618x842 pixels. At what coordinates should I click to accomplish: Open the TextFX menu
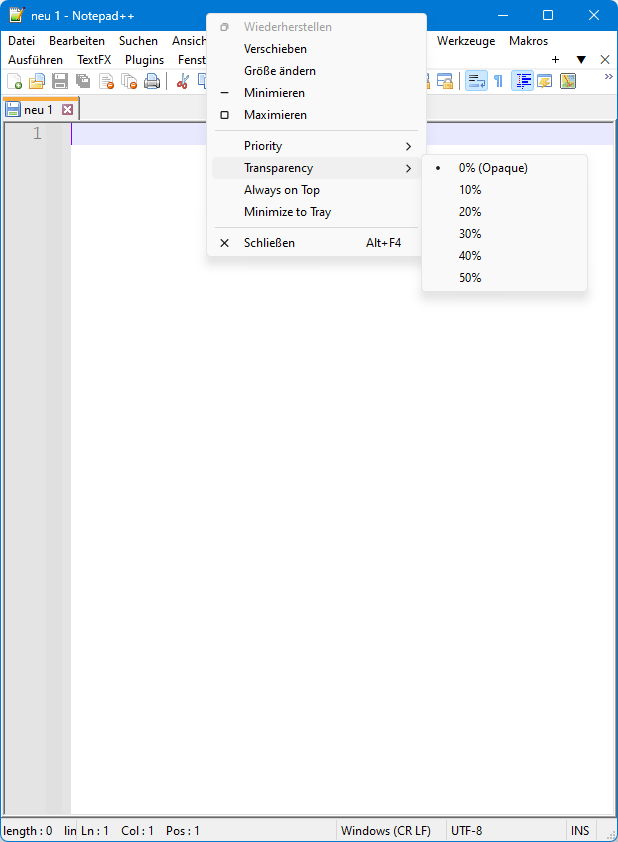pos(94,60)
